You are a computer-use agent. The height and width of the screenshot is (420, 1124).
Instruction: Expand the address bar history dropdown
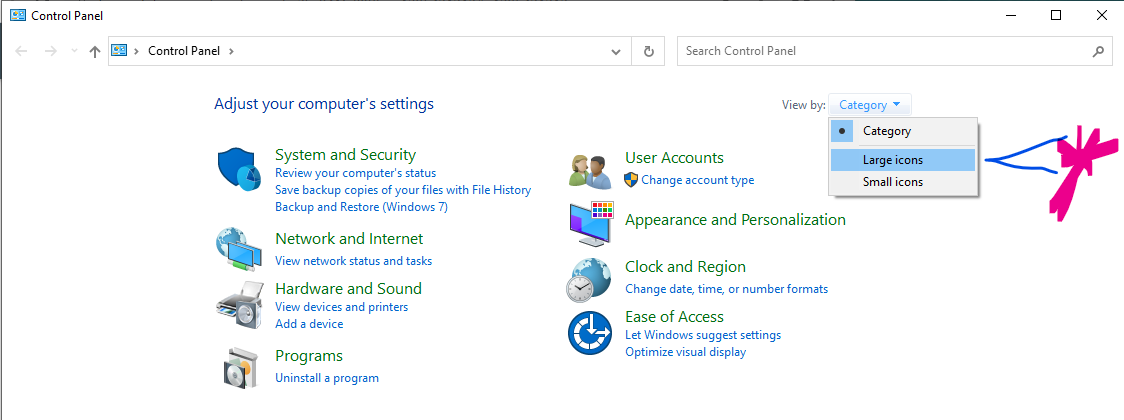point(617,51)
